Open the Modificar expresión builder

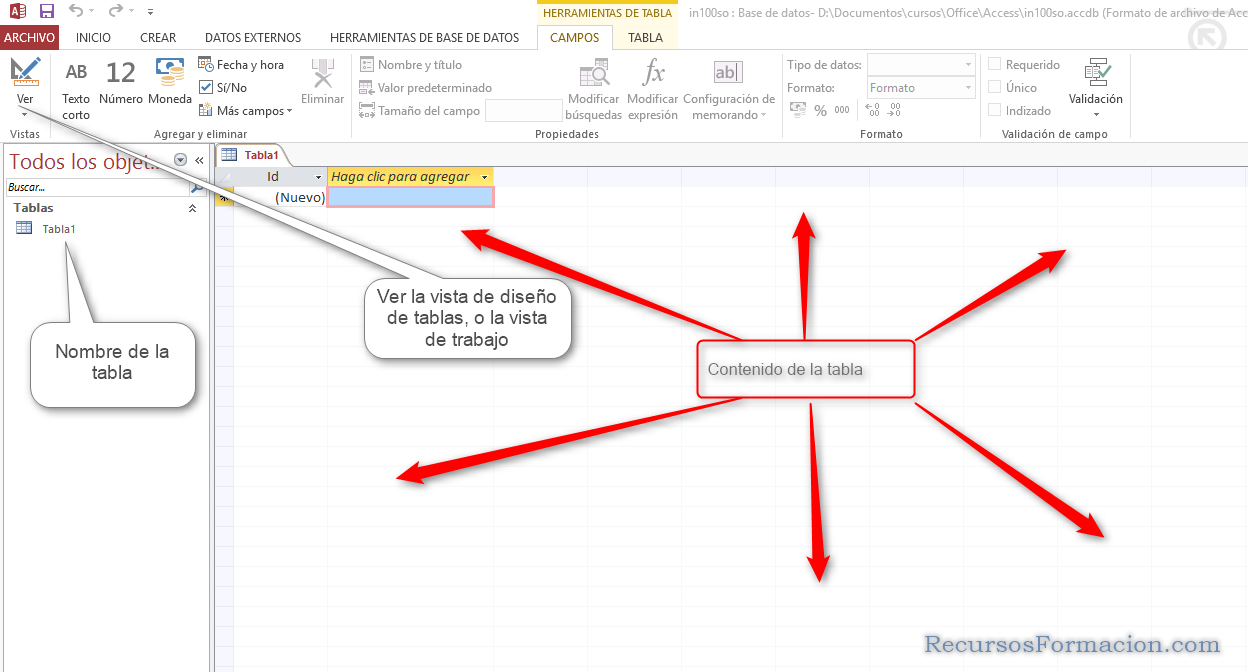click(652, 85)
